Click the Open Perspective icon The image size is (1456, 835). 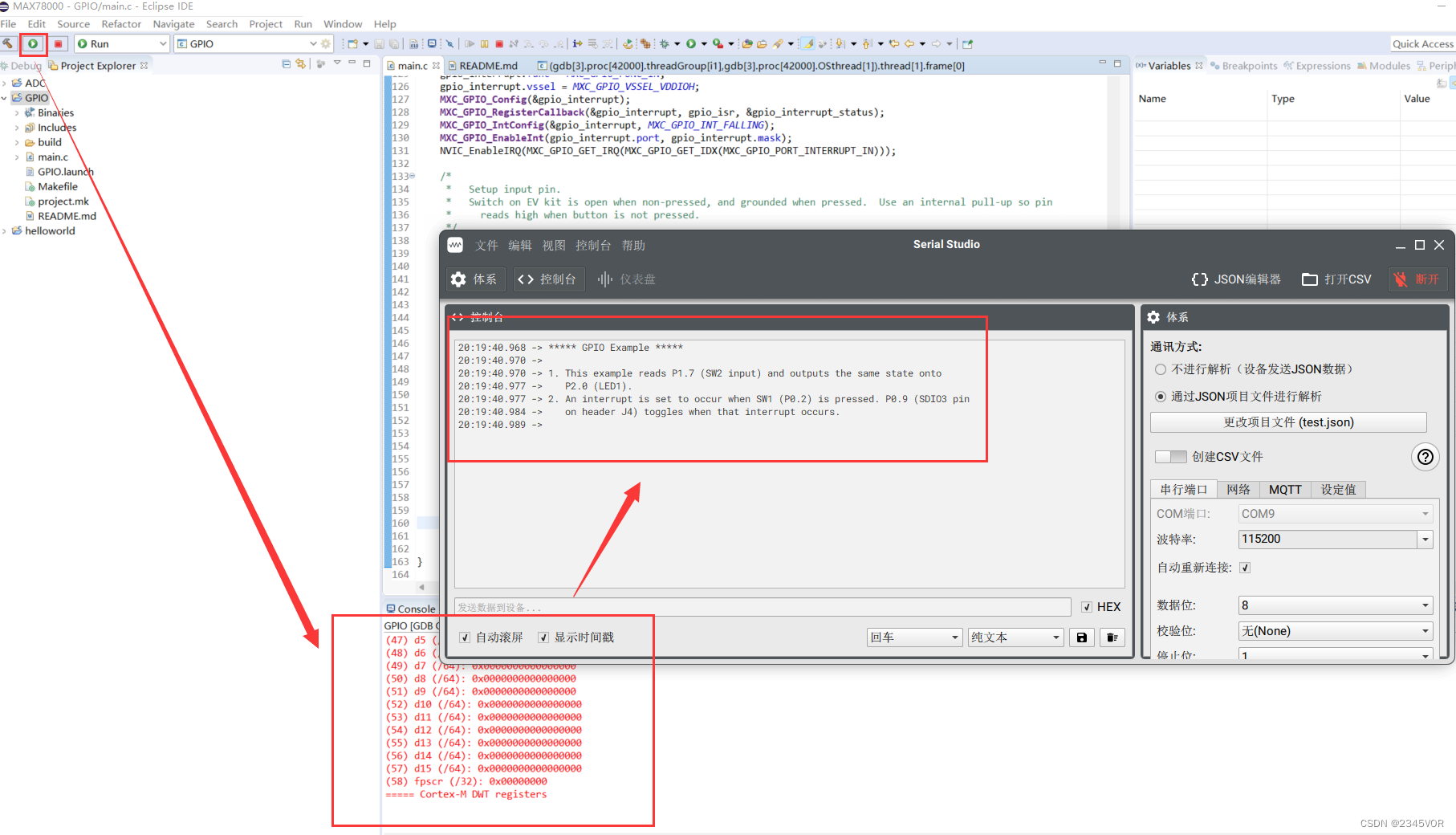(967, 43)
